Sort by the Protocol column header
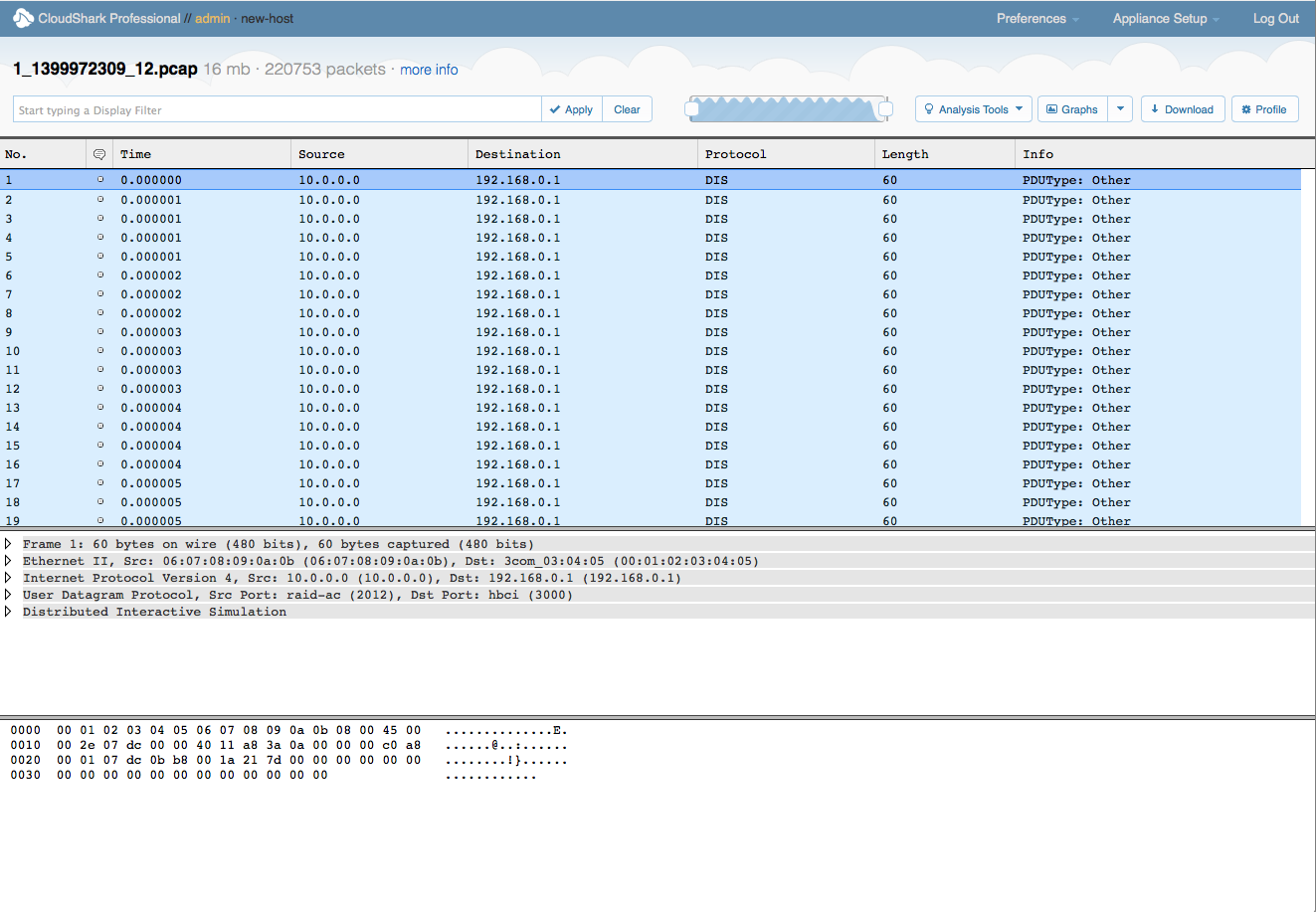Screen dimensions: 1316x912 point(786,154)
